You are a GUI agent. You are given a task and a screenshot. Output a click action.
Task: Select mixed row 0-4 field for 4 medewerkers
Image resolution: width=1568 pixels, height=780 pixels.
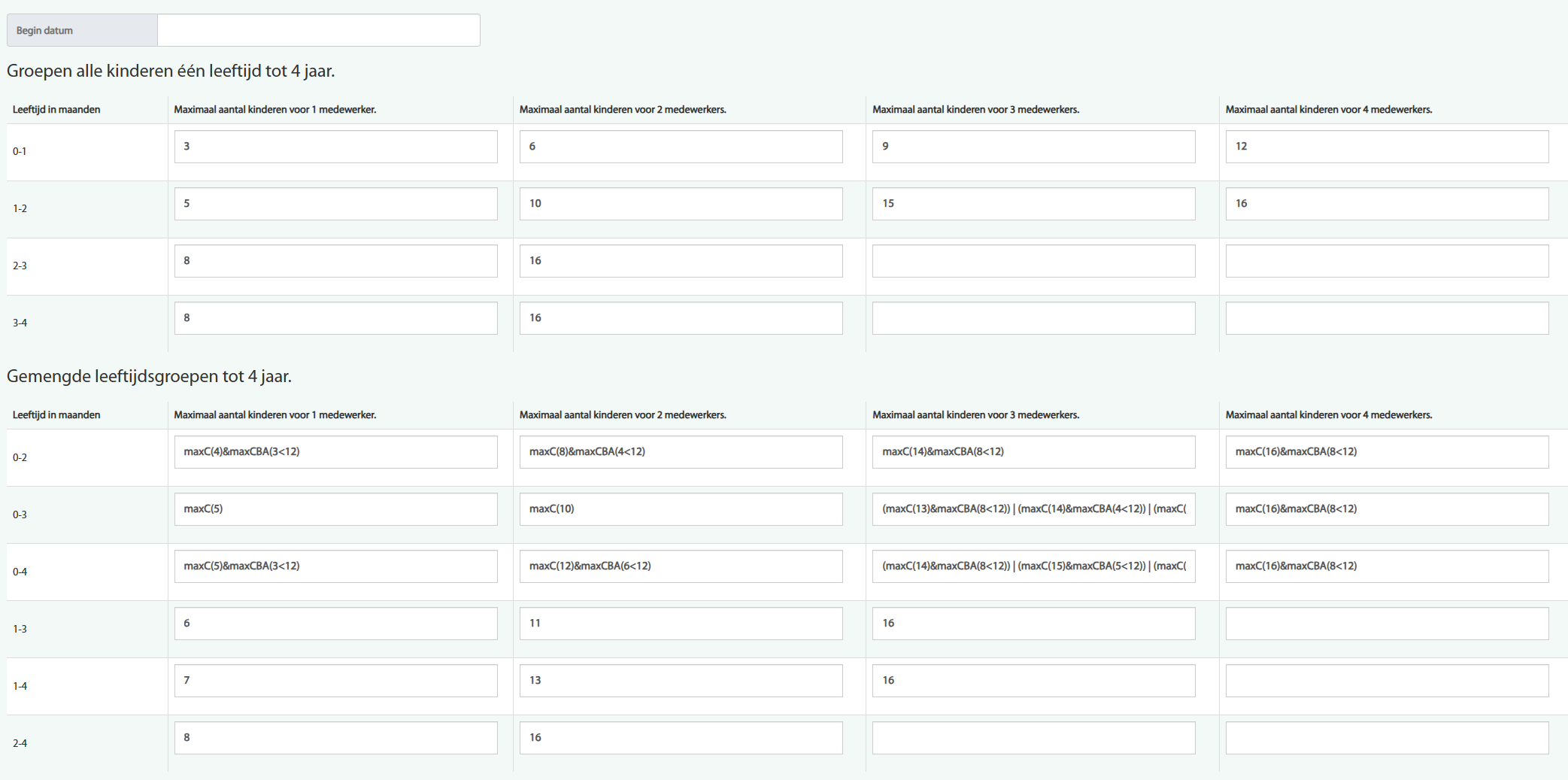[1386, 566]
